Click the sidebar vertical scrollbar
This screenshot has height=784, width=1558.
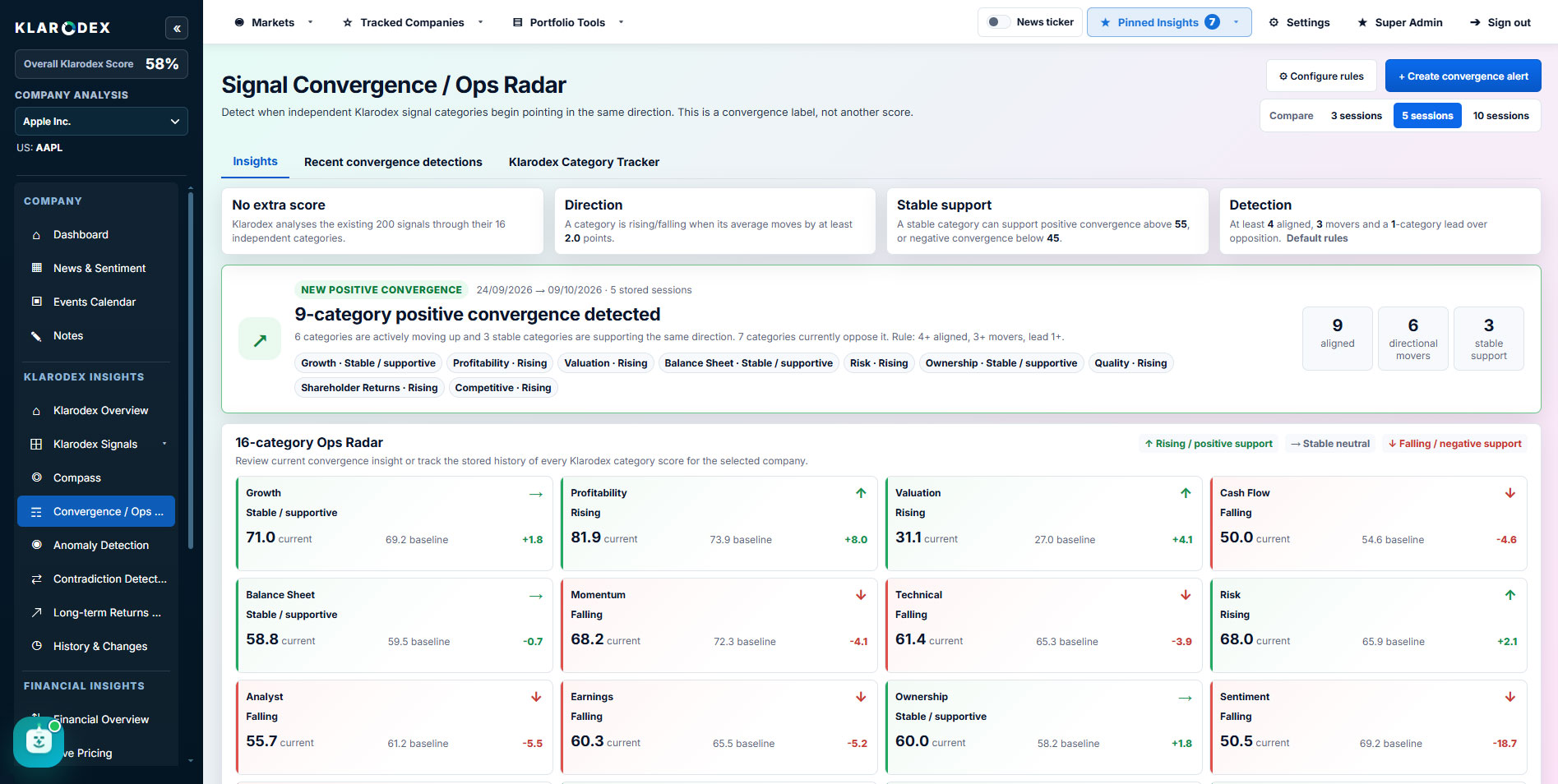191,370
